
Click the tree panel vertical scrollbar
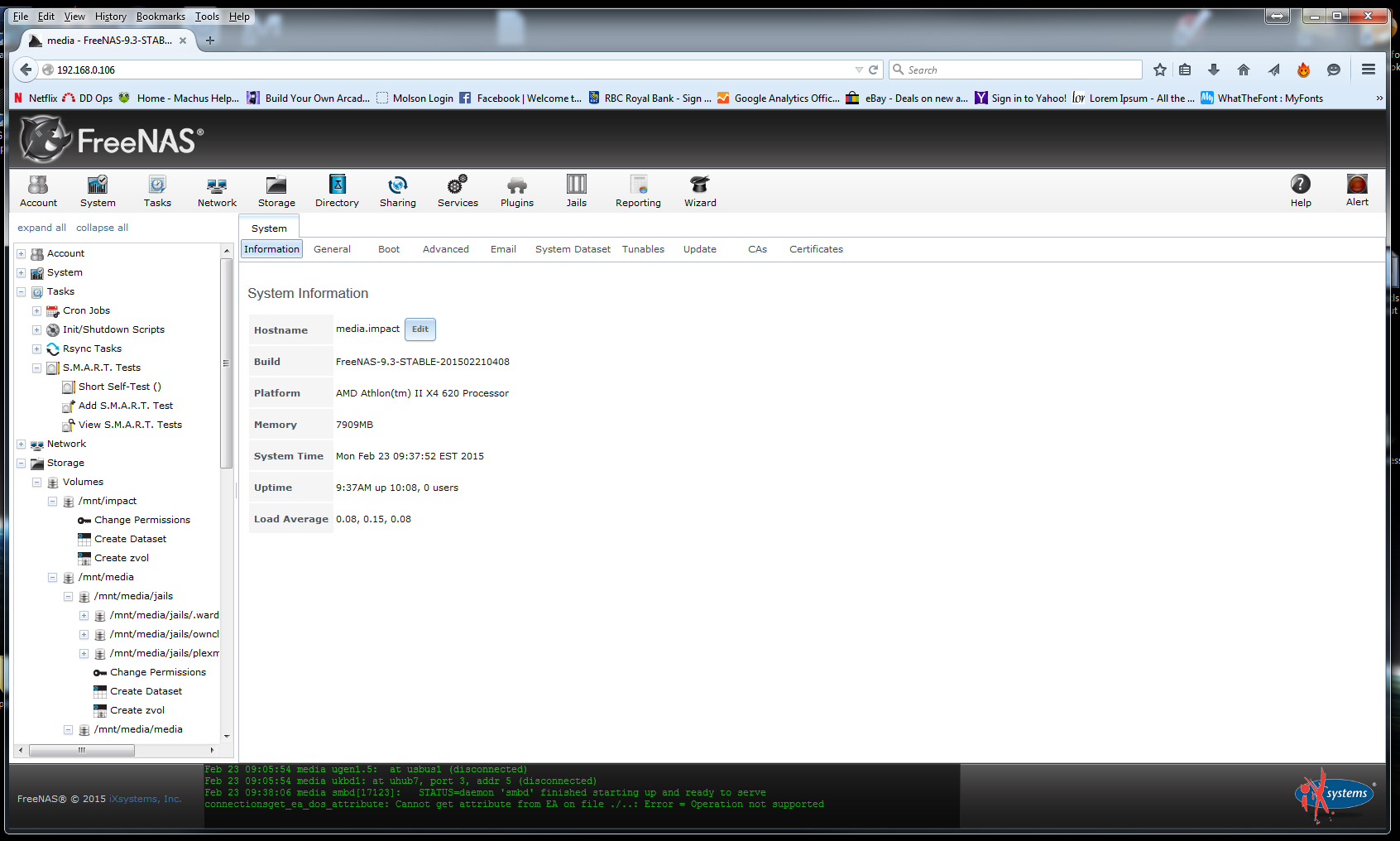[x=227, y=364]
